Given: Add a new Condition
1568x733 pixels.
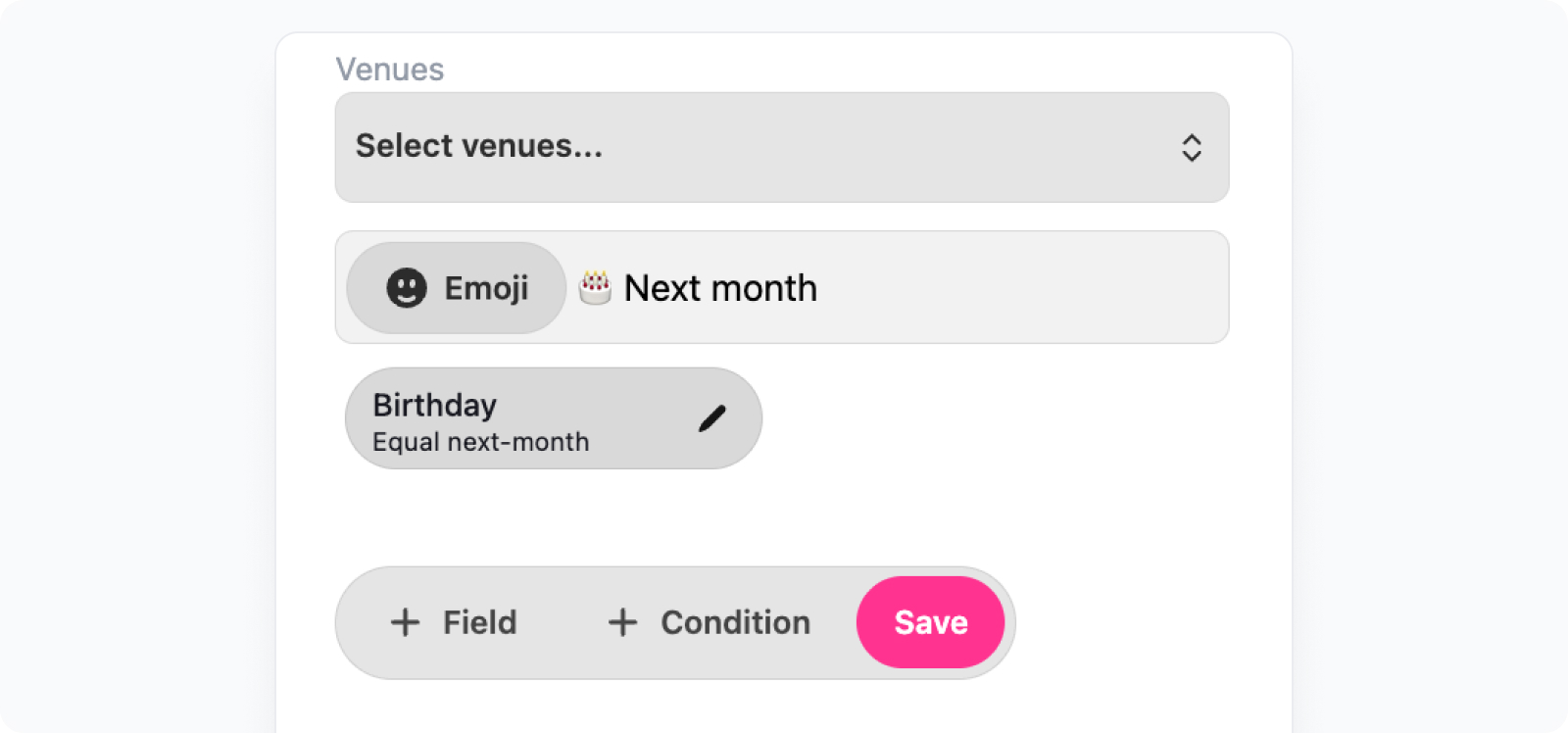Looking at the screenshot, I should point(710,622).
